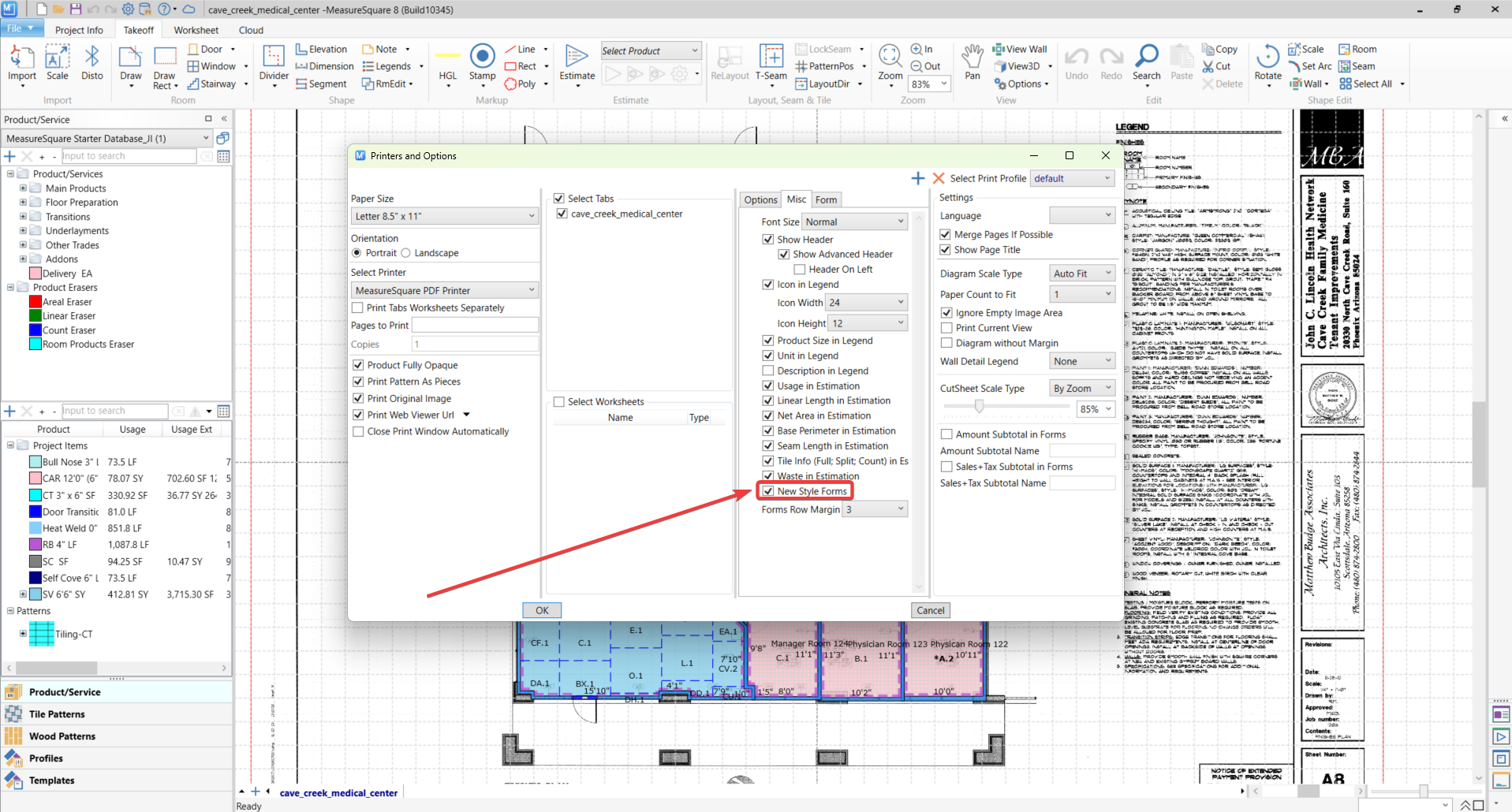Adjust the CutSheet scale slider

(x=979, y=407)
